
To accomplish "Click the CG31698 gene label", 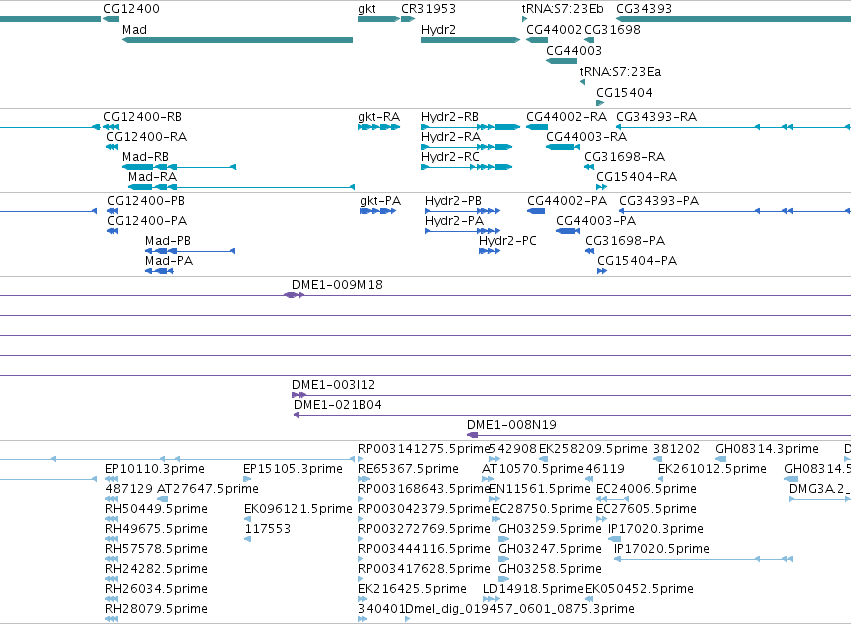I will point(612,30).
